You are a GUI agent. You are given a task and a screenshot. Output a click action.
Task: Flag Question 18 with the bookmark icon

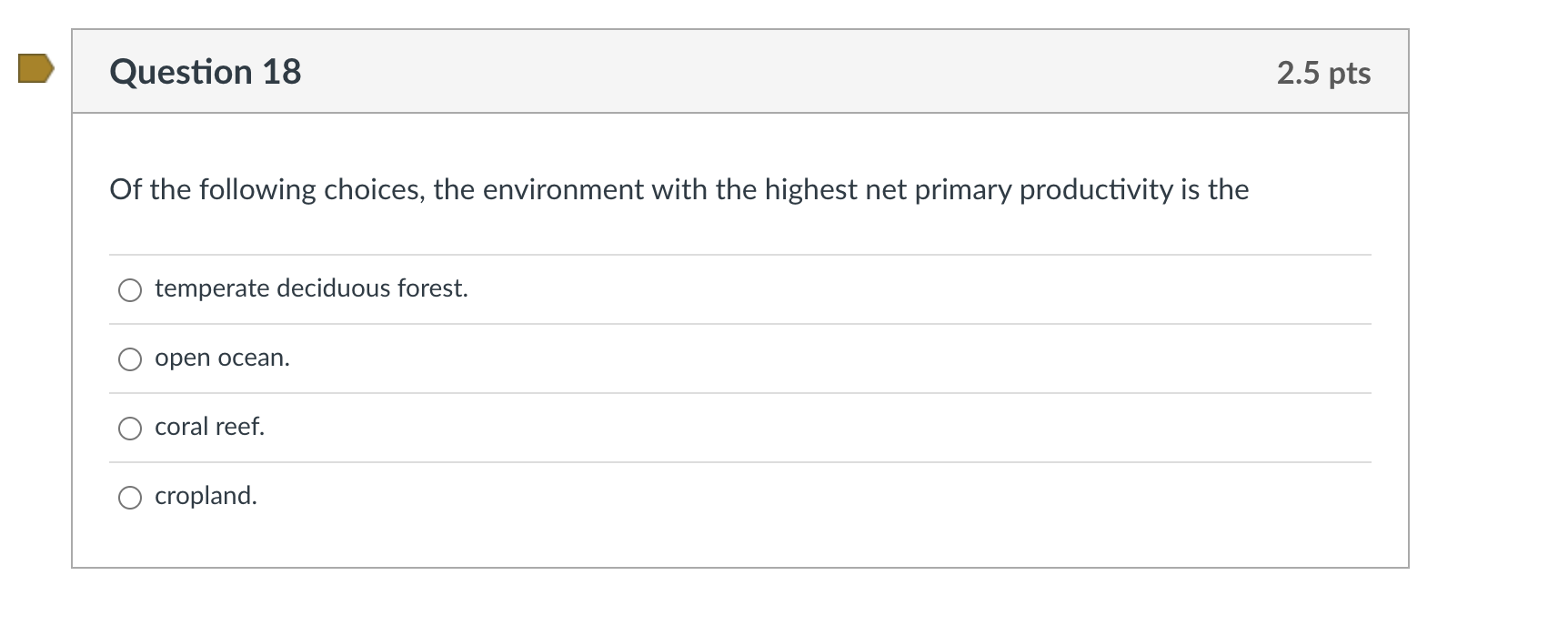[x=35, y=69]
